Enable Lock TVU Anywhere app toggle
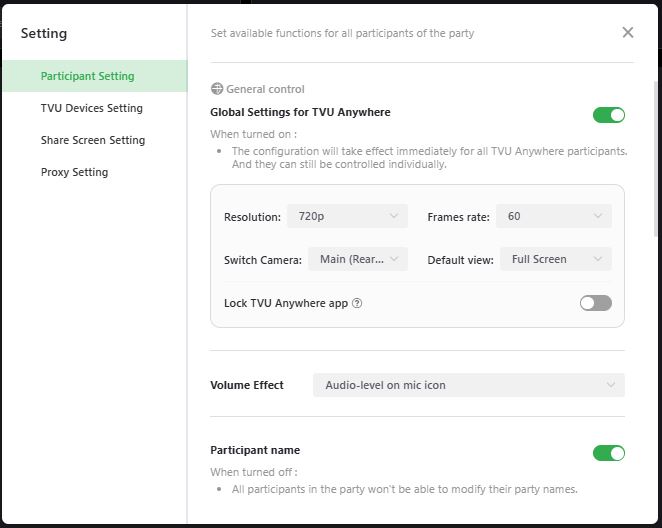 click(x=595, y=303)
